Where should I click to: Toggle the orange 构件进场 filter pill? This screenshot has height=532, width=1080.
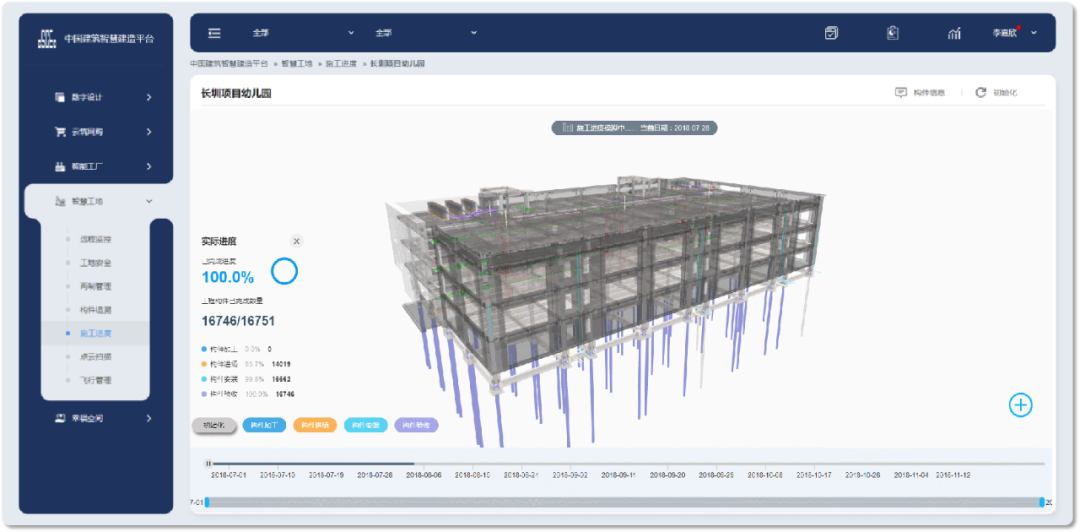(x=314, y=425)
